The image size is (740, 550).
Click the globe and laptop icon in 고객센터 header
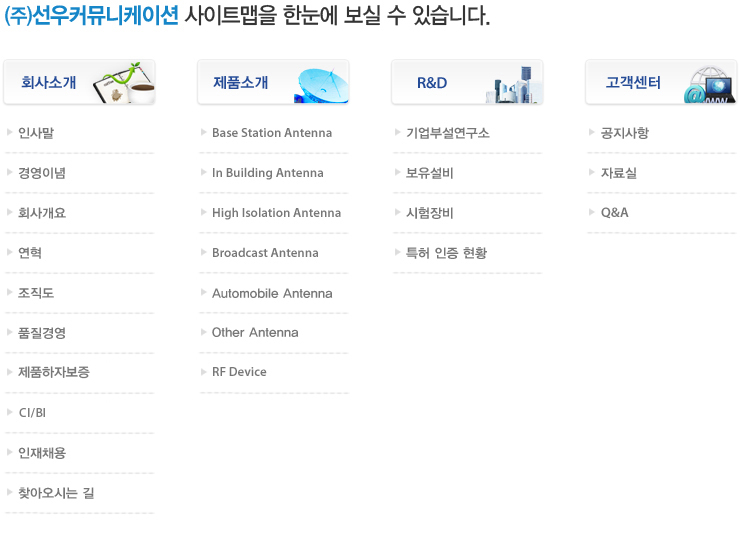click(709, 85)
